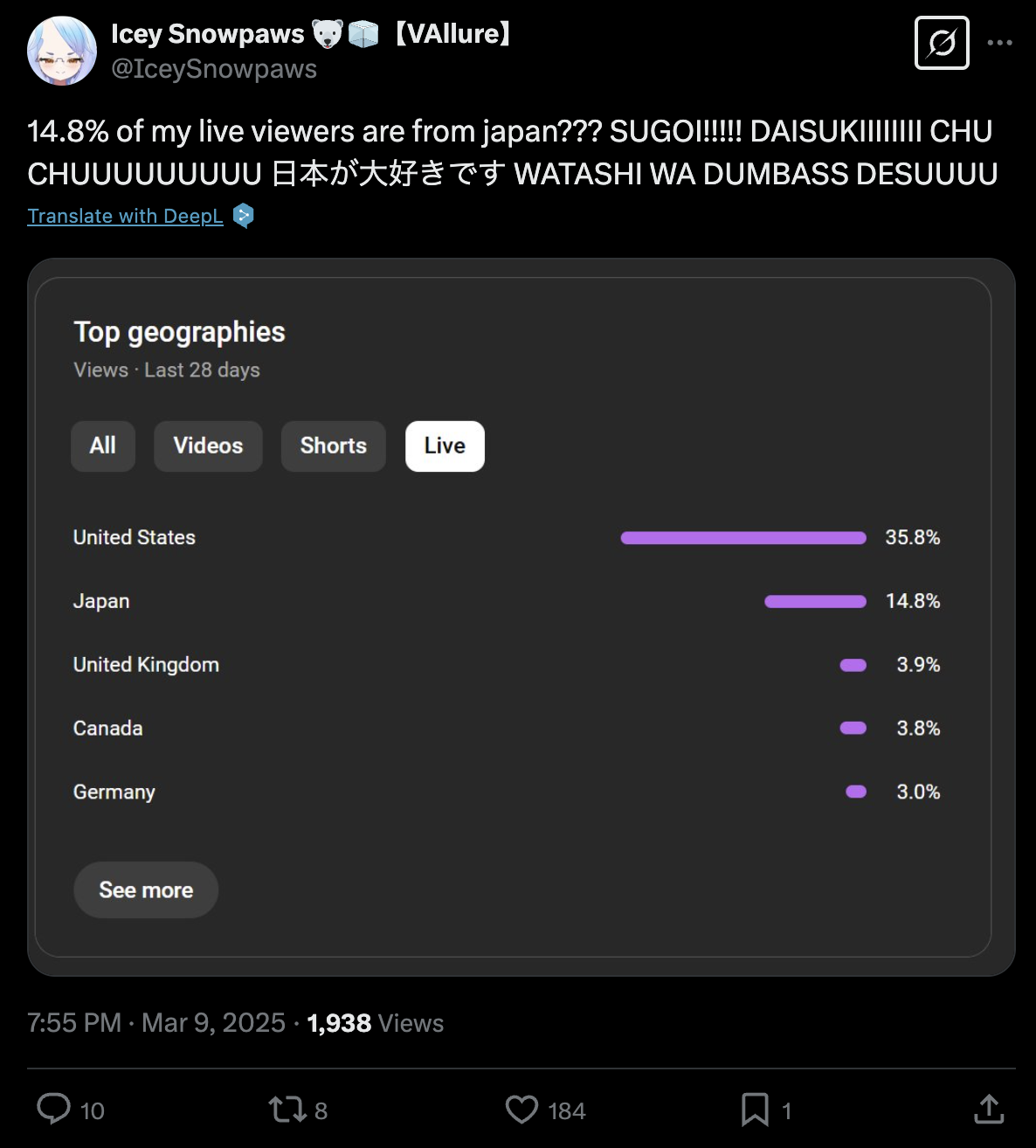Viewport: 1036px width, 1148px height.
Task: Click Translate with DeepL link
Action: [x=125, y=216]
